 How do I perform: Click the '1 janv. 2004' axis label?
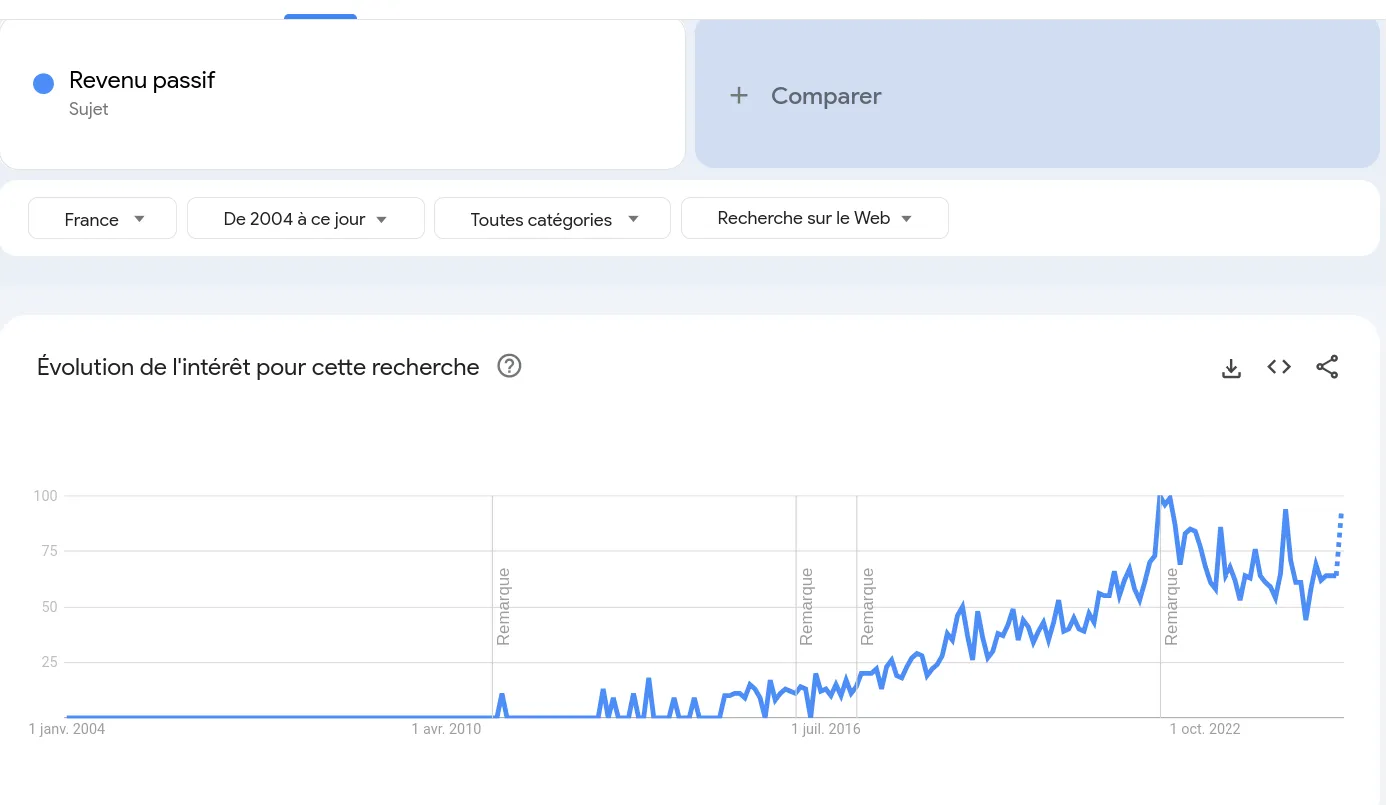(x=66, y=729)
